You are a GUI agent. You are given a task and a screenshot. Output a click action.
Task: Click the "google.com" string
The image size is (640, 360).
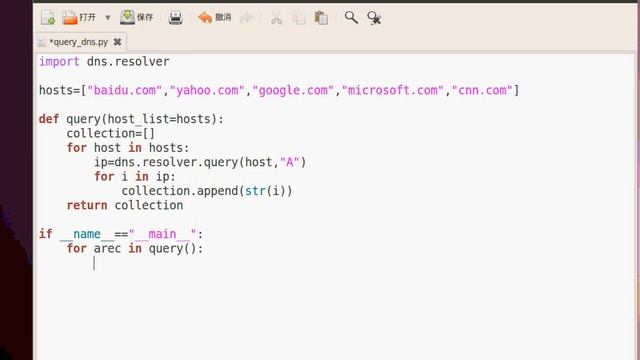[293, 90]
